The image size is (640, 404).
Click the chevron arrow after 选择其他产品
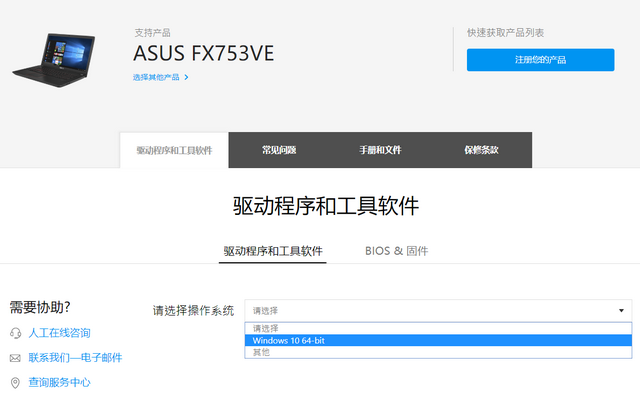pos(186,77)
